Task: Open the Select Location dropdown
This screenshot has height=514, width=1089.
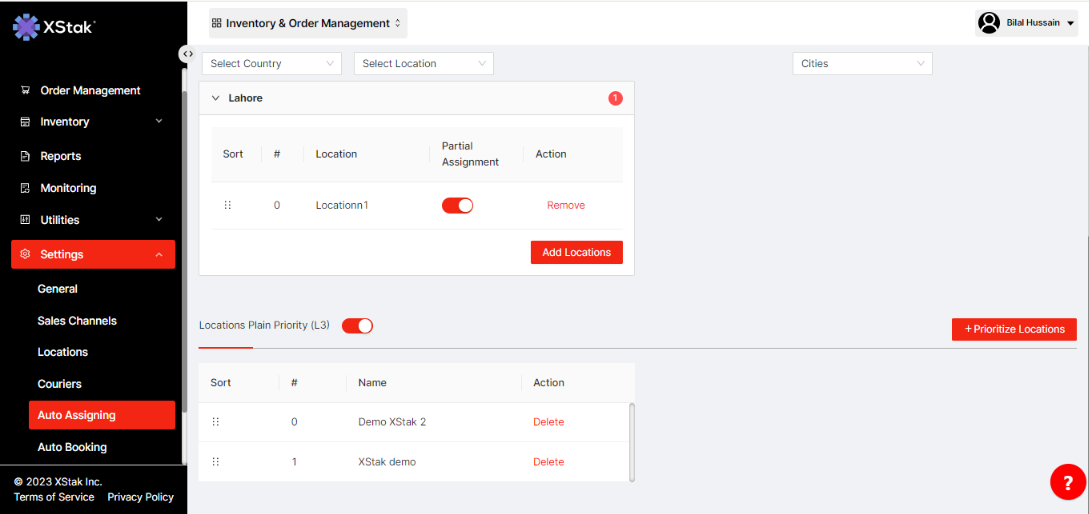Action: tap(424, 64)
